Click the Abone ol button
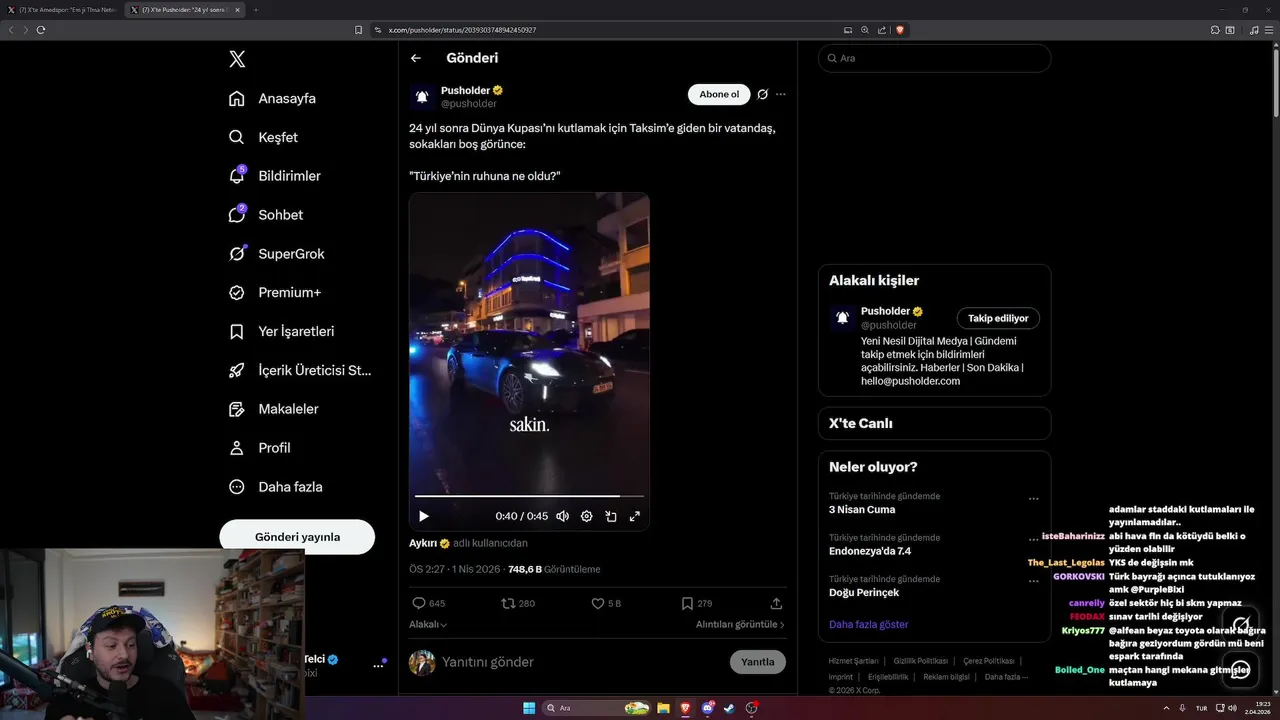This screenshot has width=1280, height=720. pyautogui.click(x=719, y=94)
